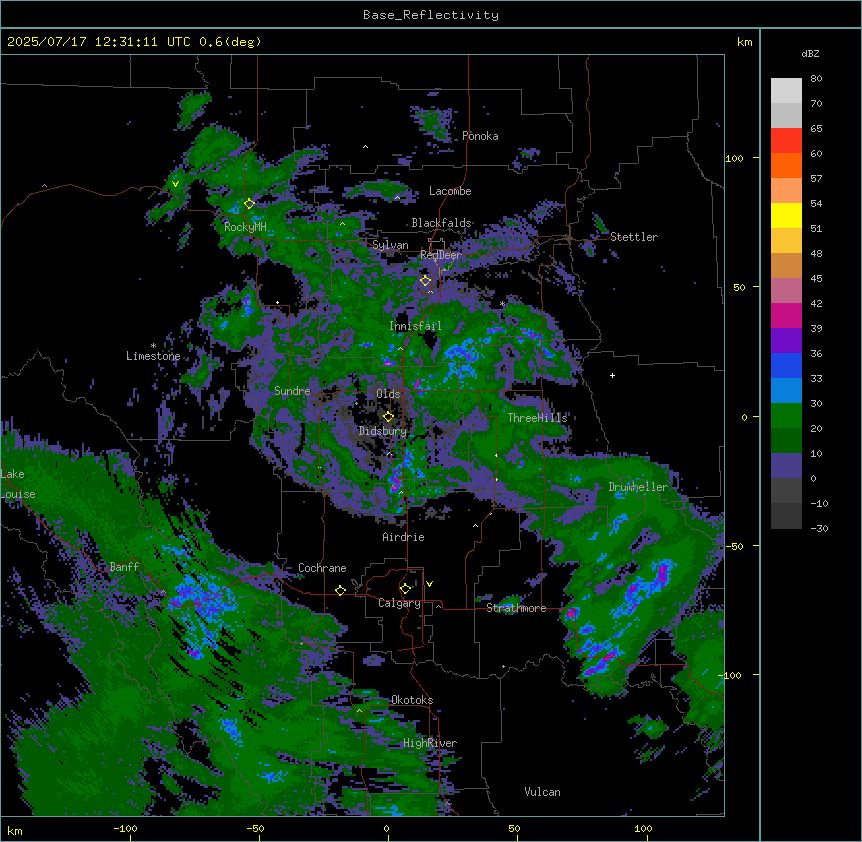Image resolution: width=862 pixels, height=842 pixels.
Task: Click the Strathmore town label
Action: point(516,608)
